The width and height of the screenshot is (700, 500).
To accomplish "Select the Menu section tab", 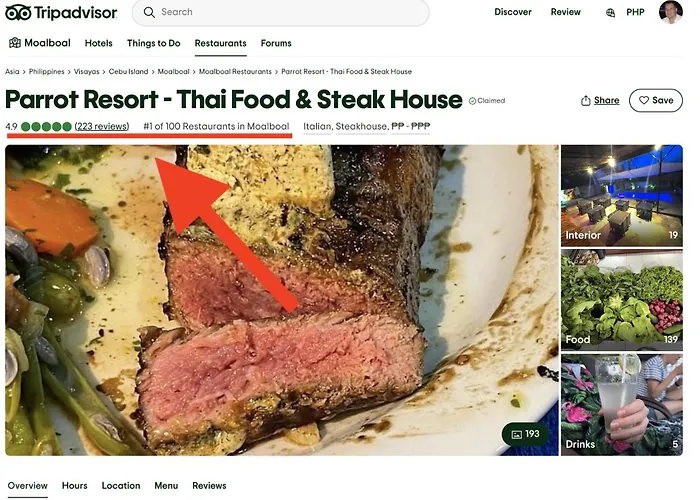I will pos(166,485).
